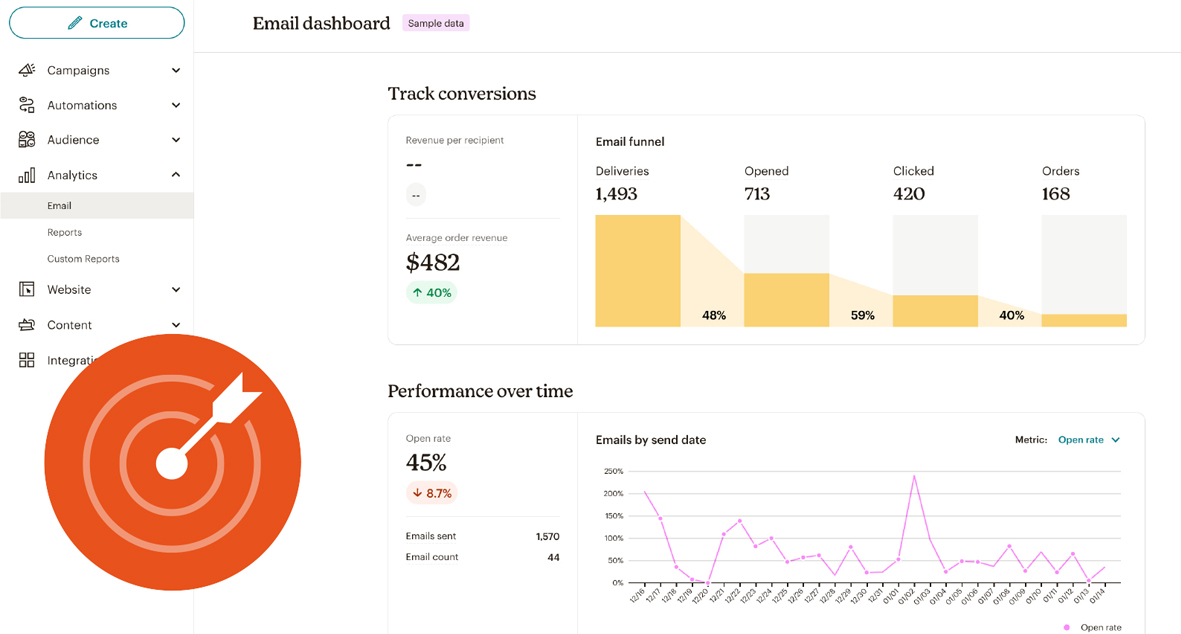1181x634 pixels.
Task: Click the Content tray icon
Action: tap(26, 325)
